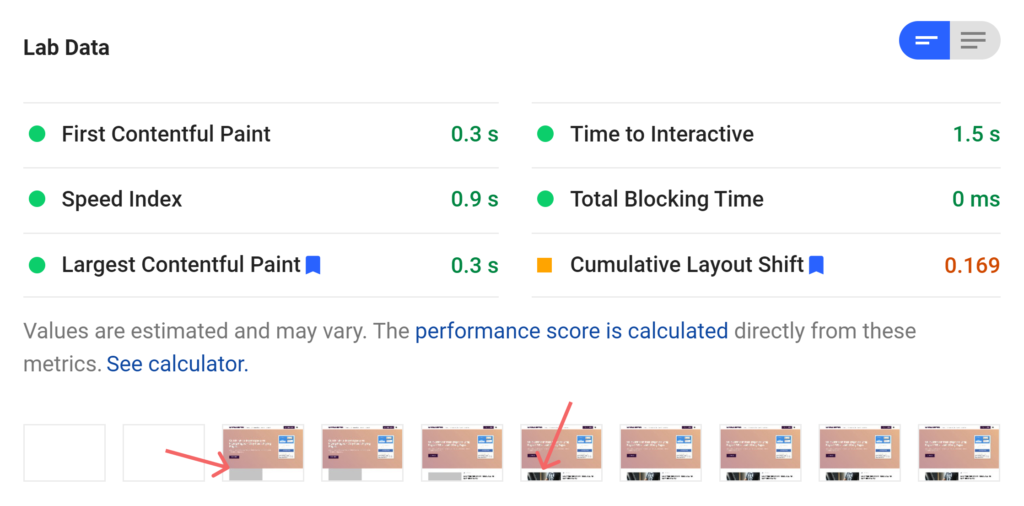
Task: Switch to the compact metrics view toggle
Action: tap(925, 41)
